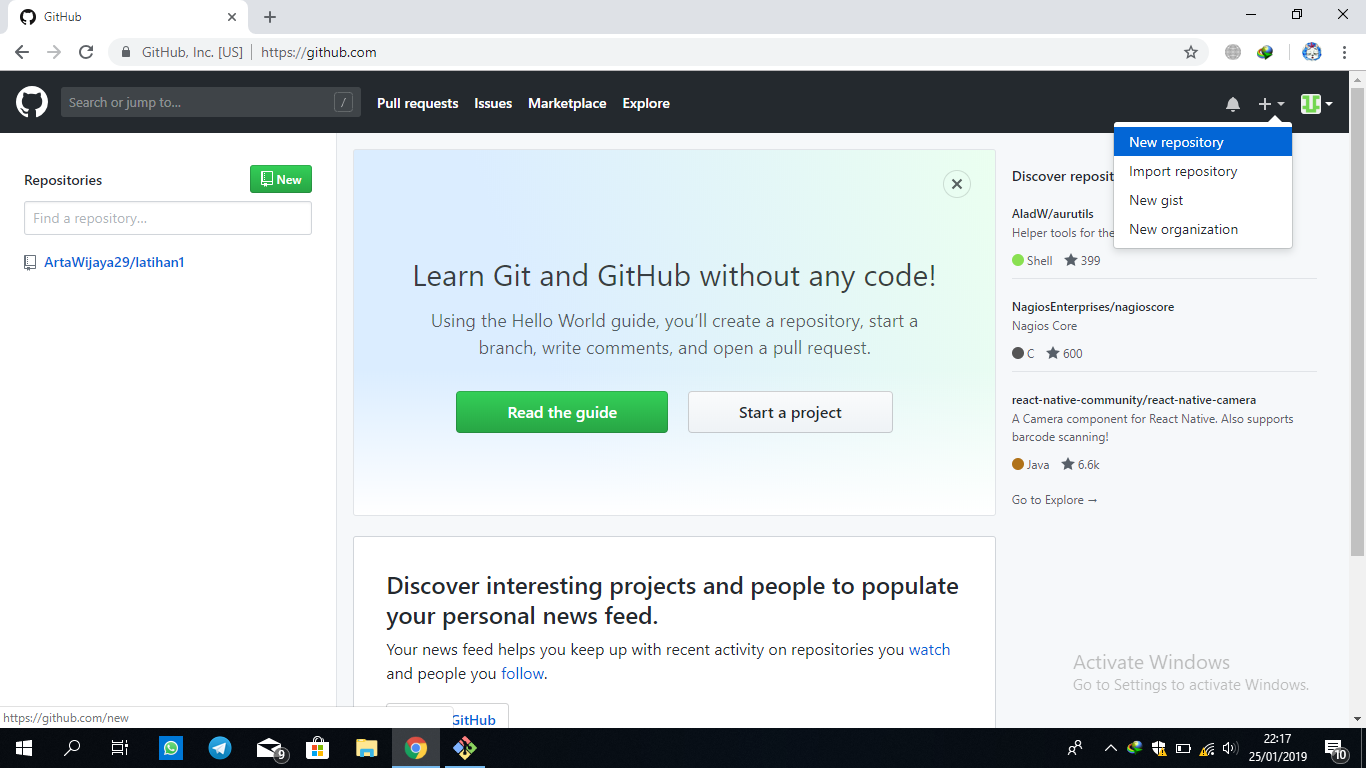1366x768 pixels.
Task: Select New repository from the dropdown
Action: click(1203, 142)
